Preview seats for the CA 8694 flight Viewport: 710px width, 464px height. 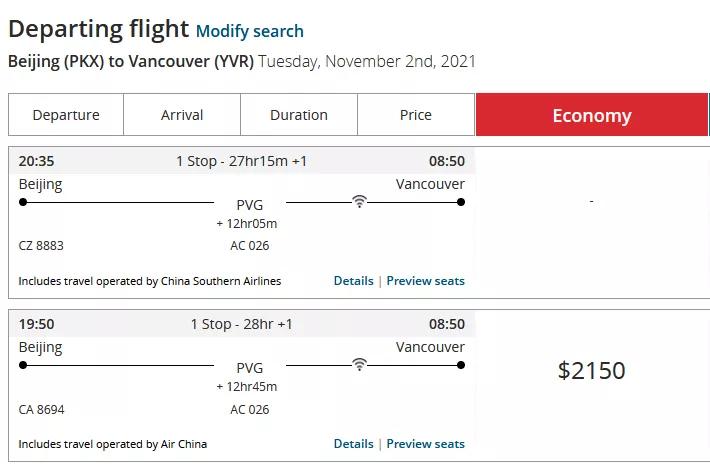coord(426,444)
